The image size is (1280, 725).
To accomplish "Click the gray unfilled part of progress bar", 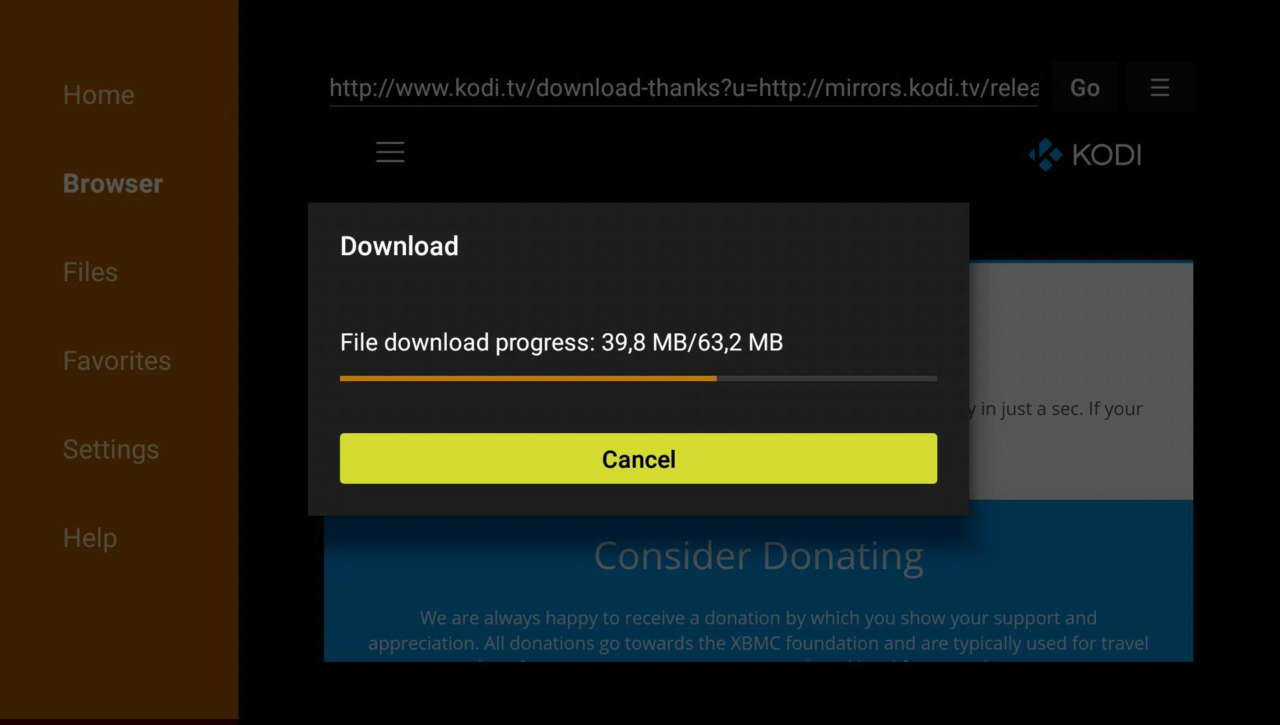I will [x=827, y=379].
